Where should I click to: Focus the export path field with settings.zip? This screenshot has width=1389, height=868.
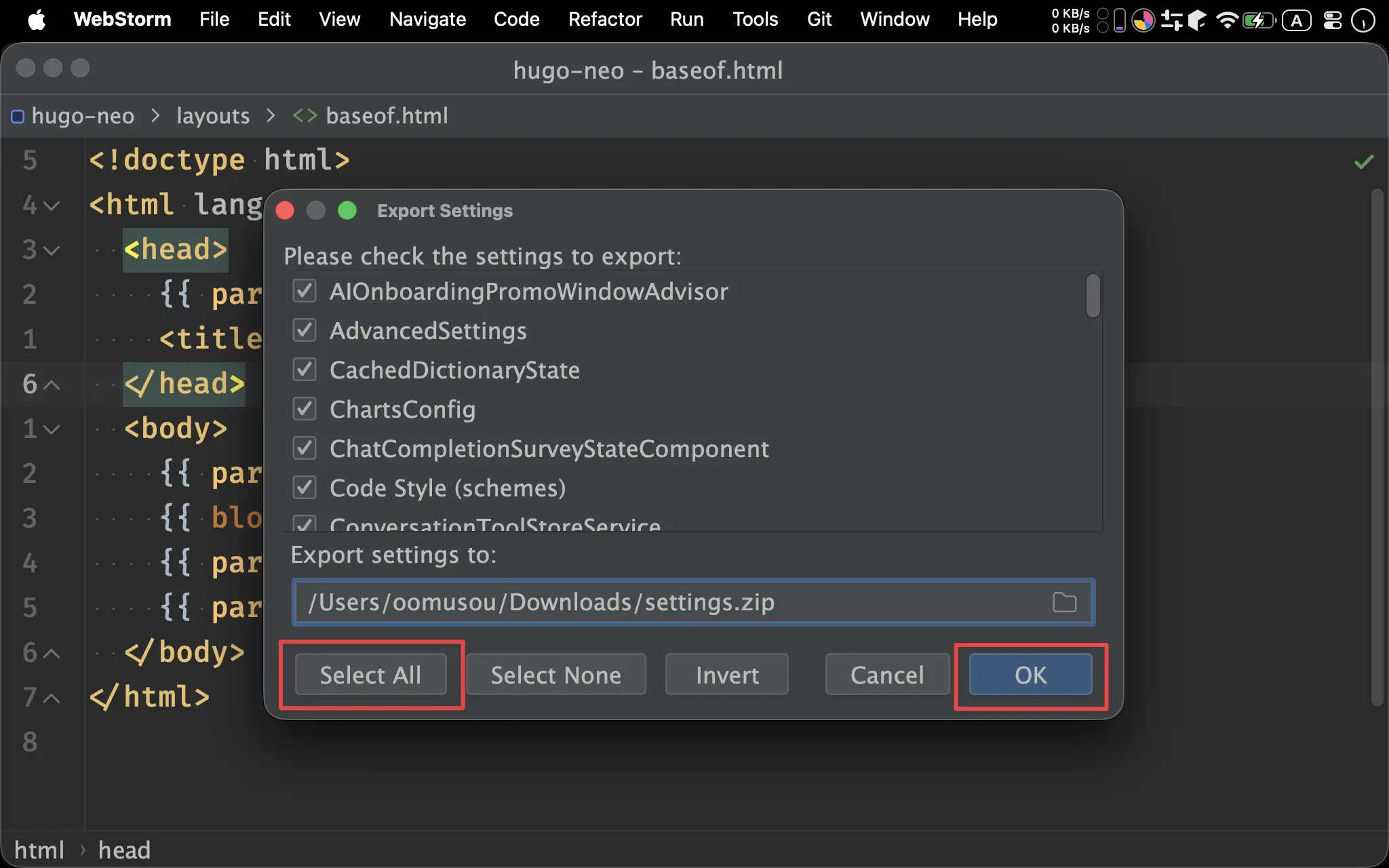[x=693, y=602]
